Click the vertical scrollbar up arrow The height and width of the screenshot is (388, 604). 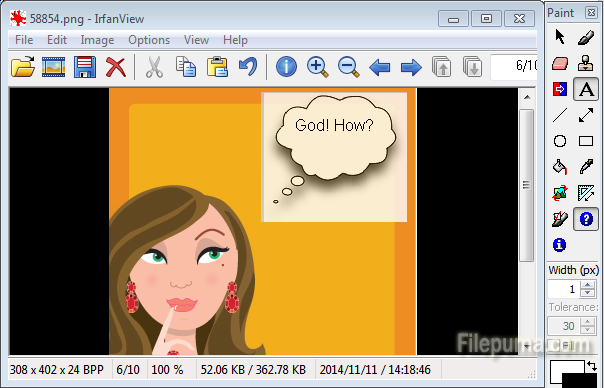click(527, 97)
